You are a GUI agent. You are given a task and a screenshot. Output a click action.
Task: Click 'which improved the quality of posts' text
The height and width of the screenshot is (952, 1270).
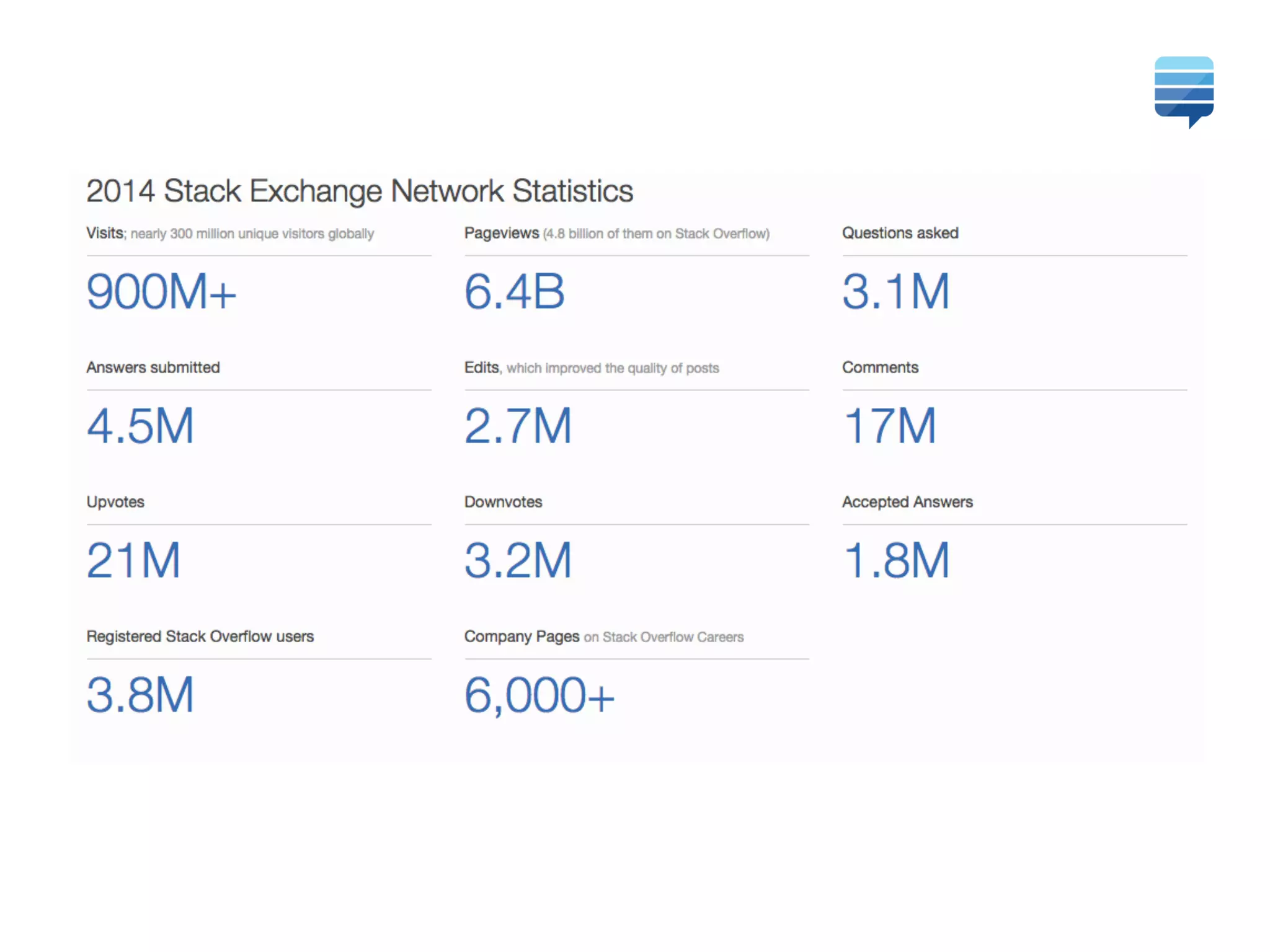click(613, 368)
